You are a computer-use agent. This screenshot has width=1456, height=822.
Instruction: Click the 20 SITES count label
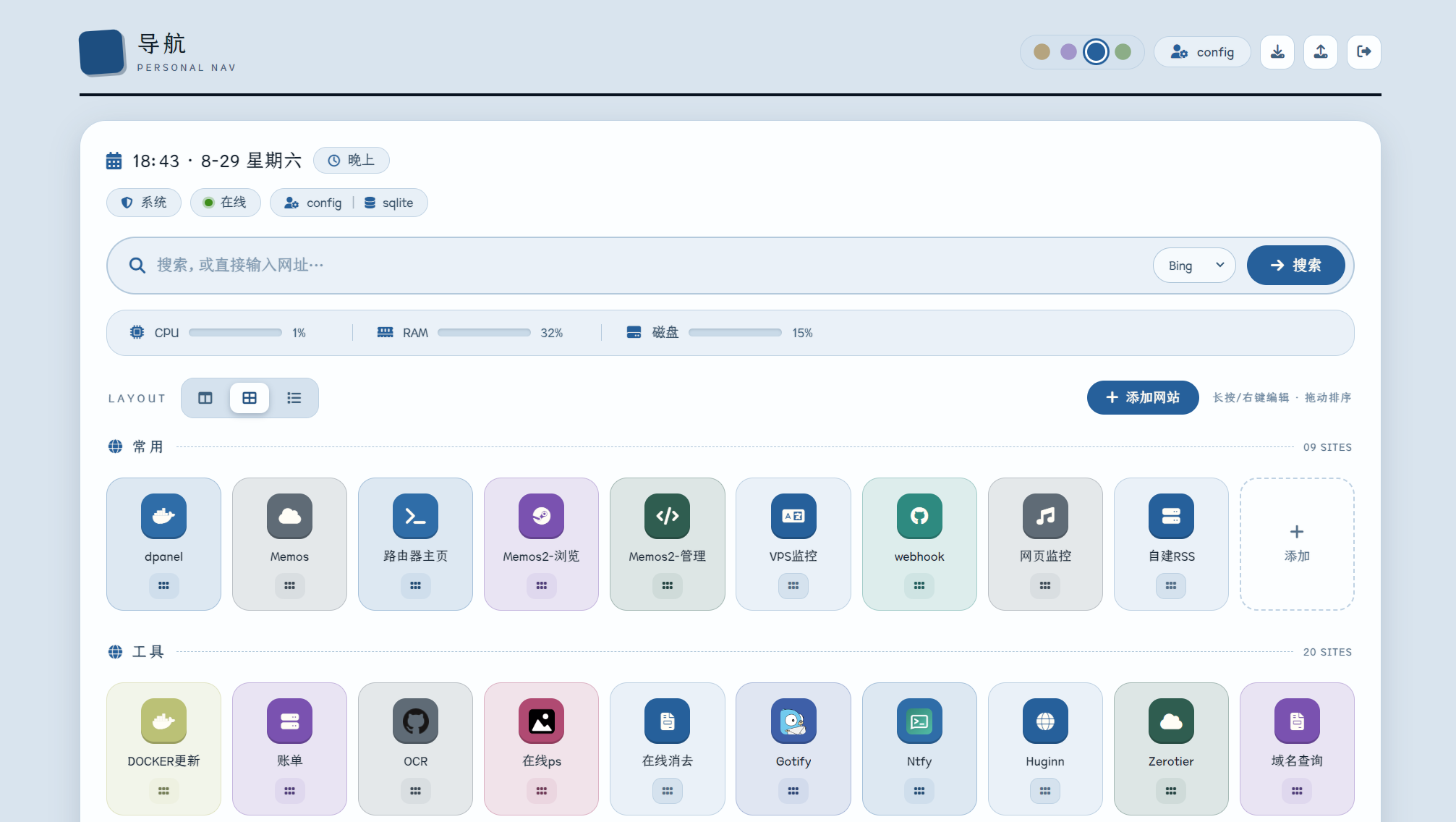1327,652
